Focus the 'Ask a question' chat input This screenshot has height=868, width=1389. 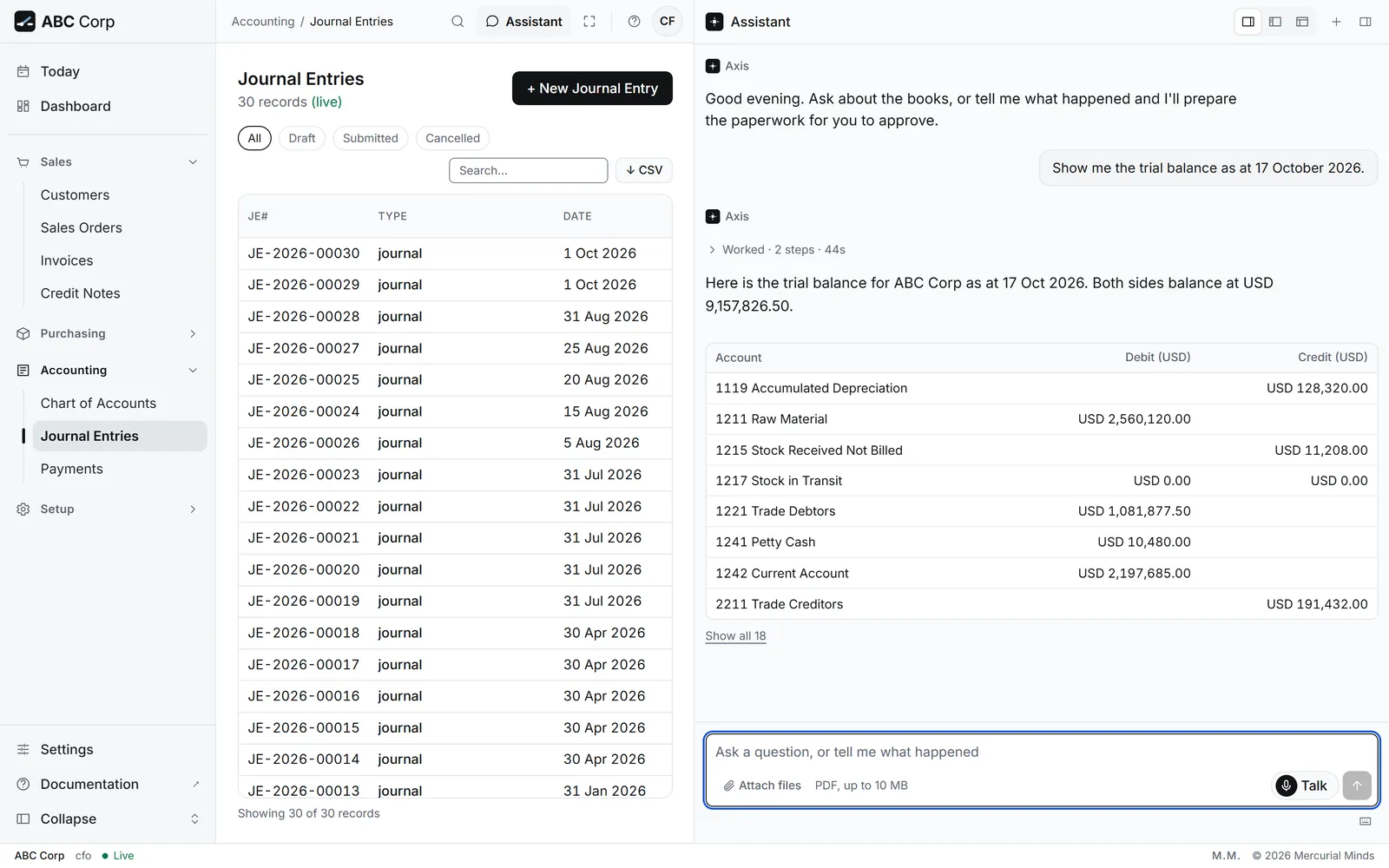coord(1041,753)
